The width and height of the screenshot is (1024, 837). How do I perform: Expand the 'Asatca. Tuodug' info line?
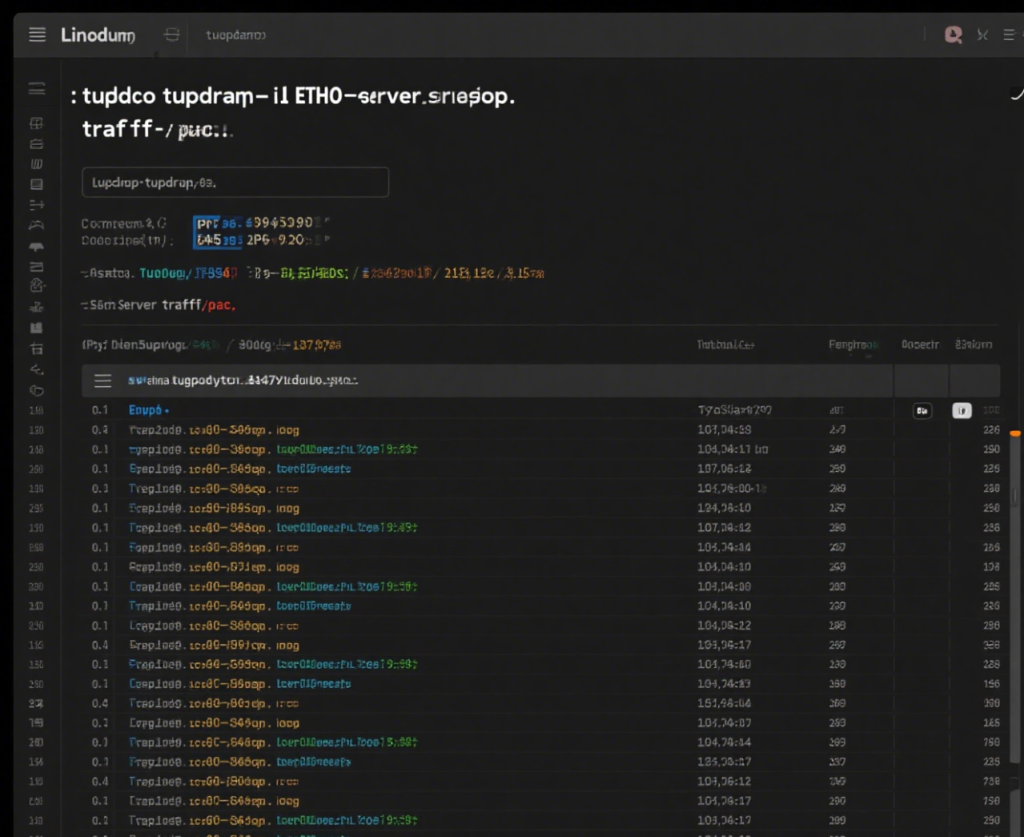coord(160,272)
